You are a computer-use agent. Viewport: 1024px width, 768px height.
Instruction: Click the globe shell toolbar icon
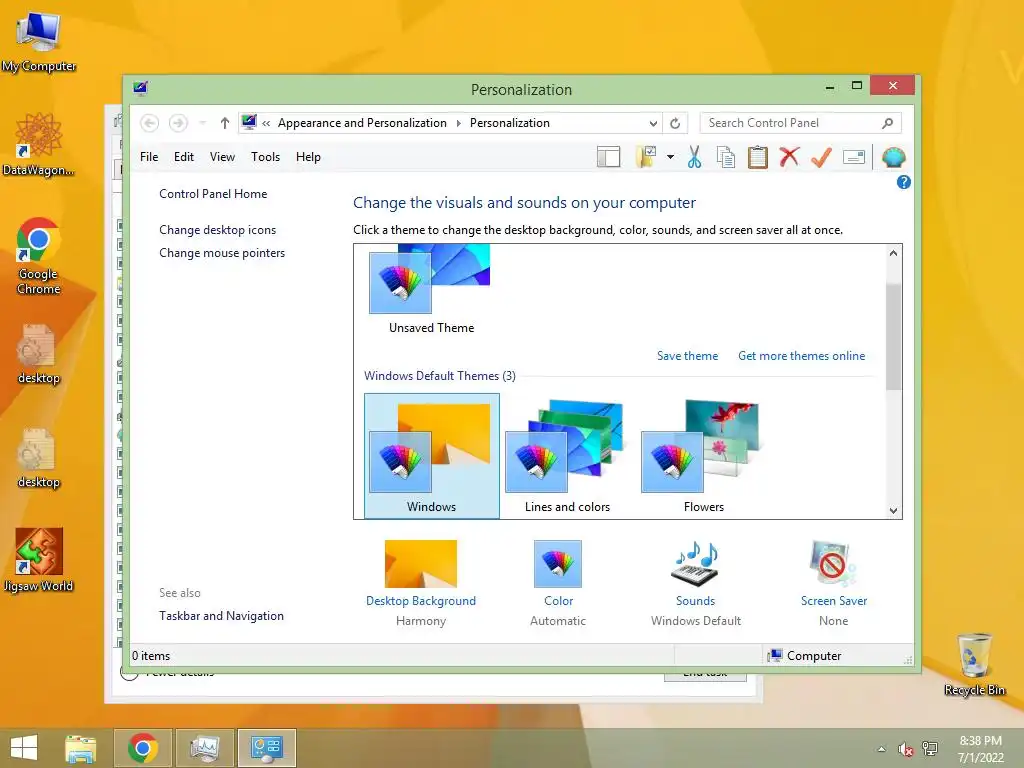[893, 157]
